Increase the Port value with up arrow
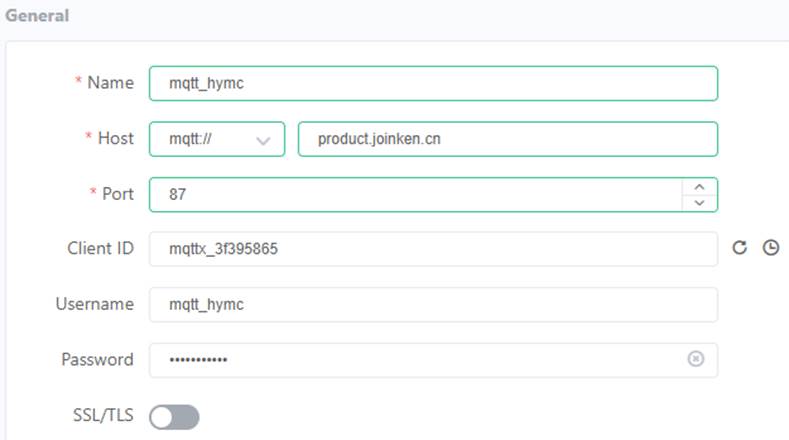The height and width of the screenshot is (440, 789). 699,187
